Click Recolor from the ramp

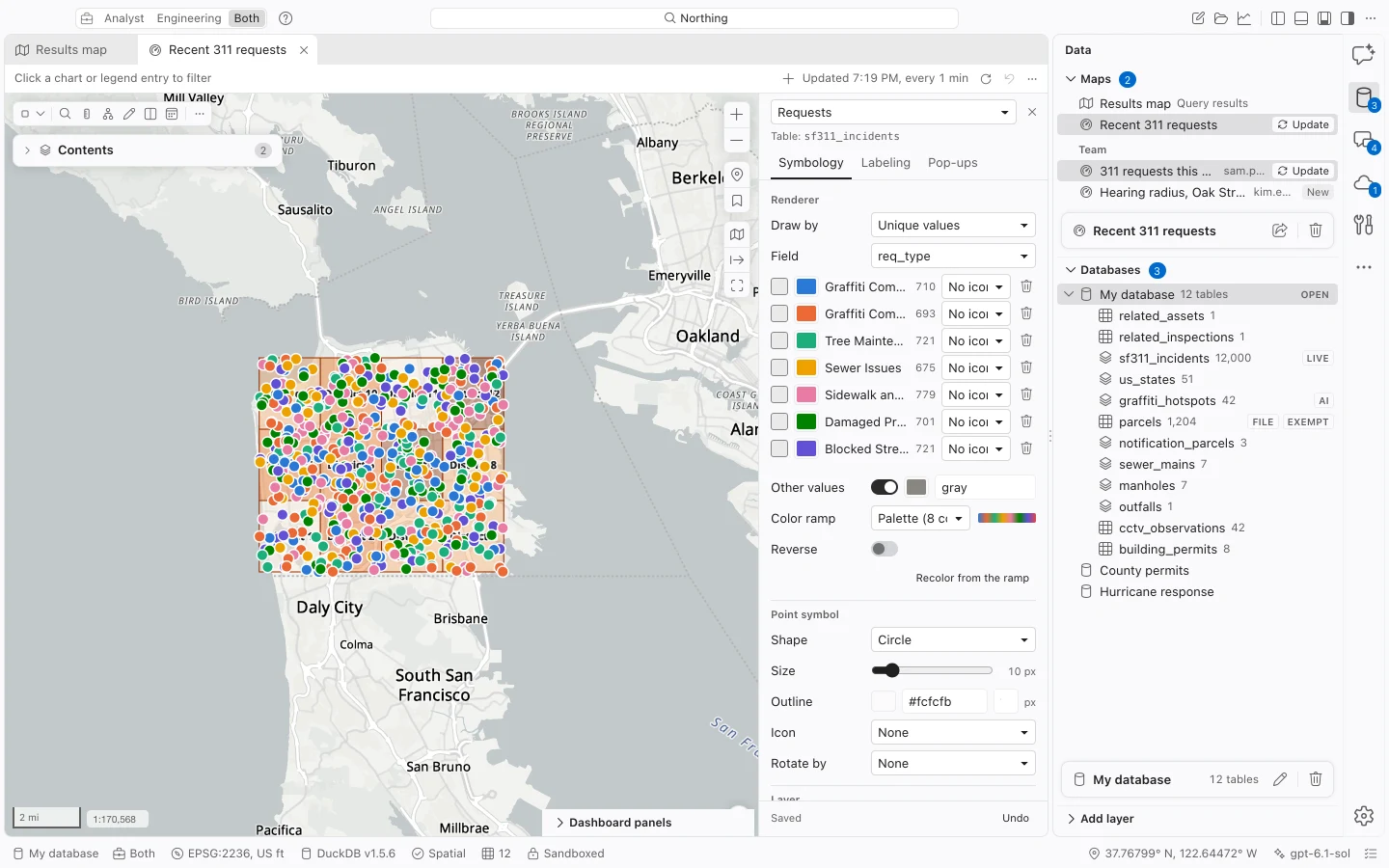point(972,578)
